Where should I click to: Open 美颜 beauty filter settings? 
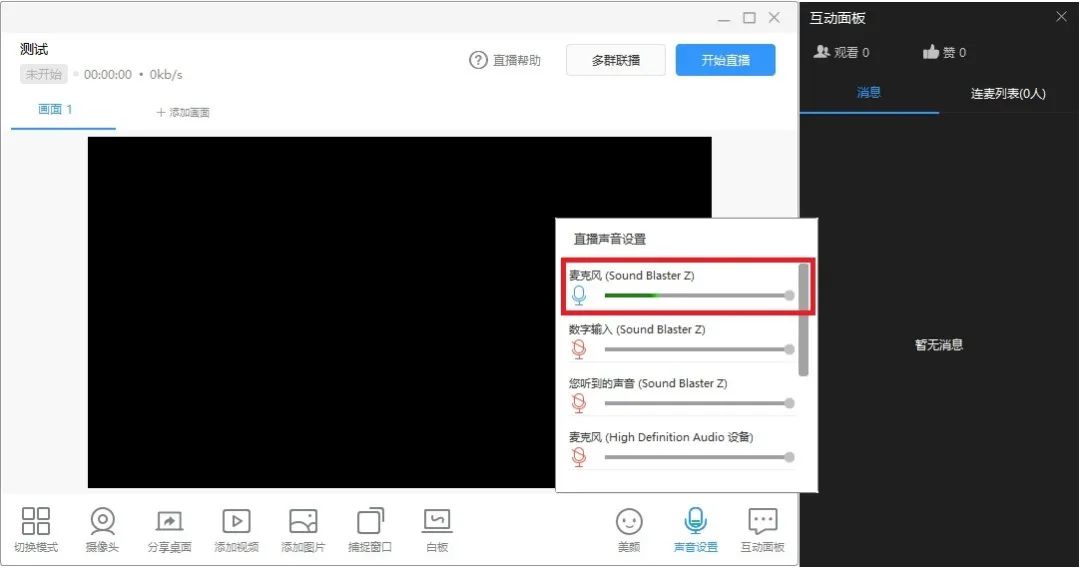(629, 529)
